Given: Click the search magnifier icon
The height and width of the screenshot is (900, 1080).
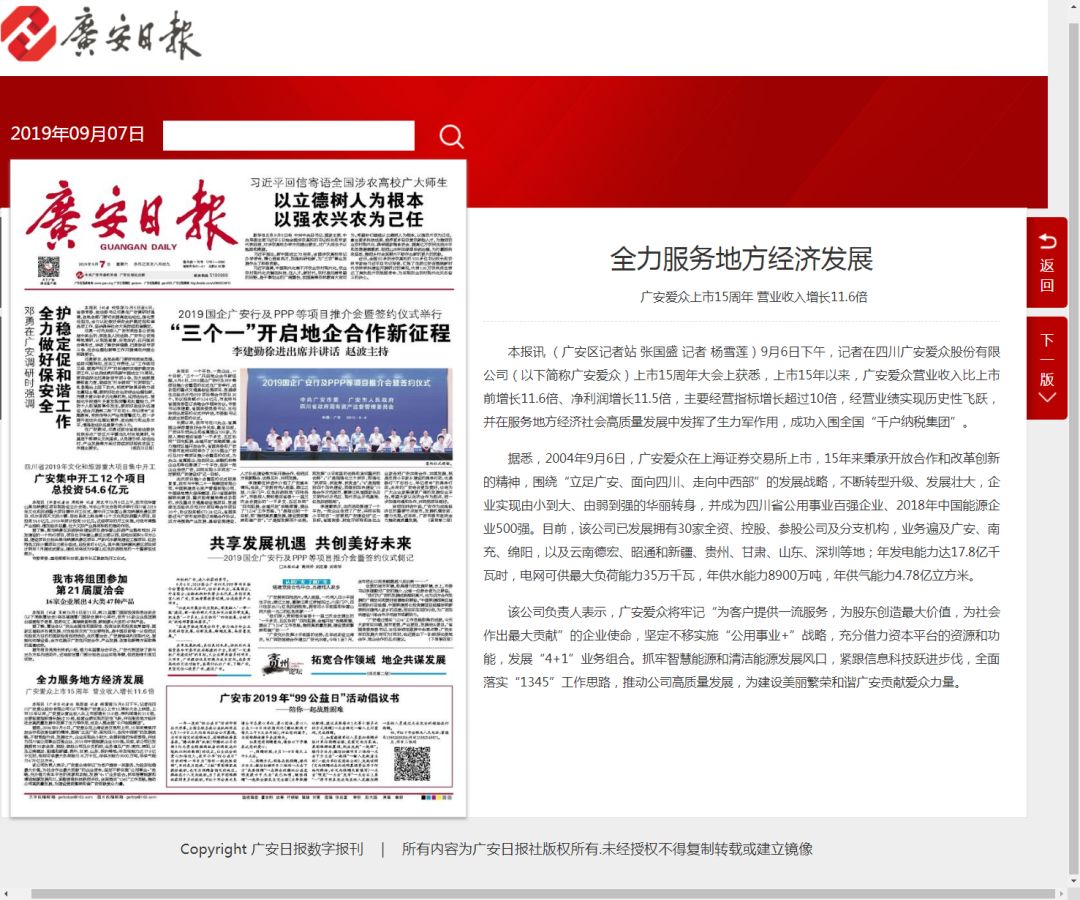Looking at the screenshot, I should click(x=452, y=136).
